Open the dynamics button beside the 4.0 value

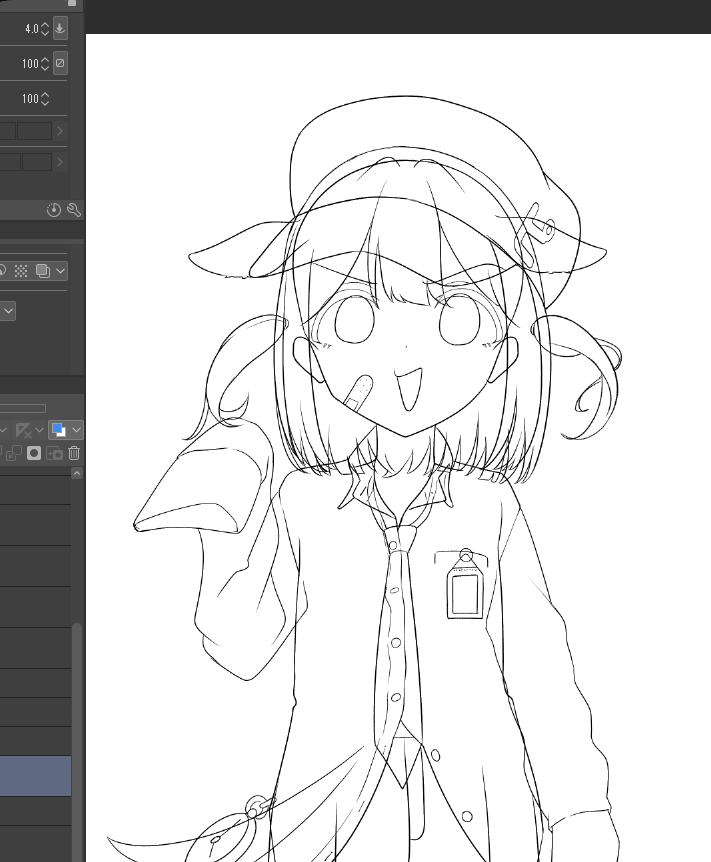(x=60, y=28)
